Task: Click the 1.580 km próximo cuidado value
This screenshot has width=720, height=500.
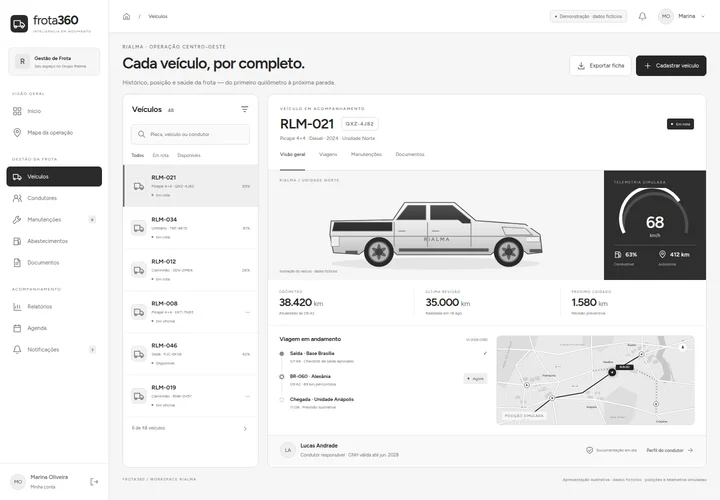Action: point(590,303)
